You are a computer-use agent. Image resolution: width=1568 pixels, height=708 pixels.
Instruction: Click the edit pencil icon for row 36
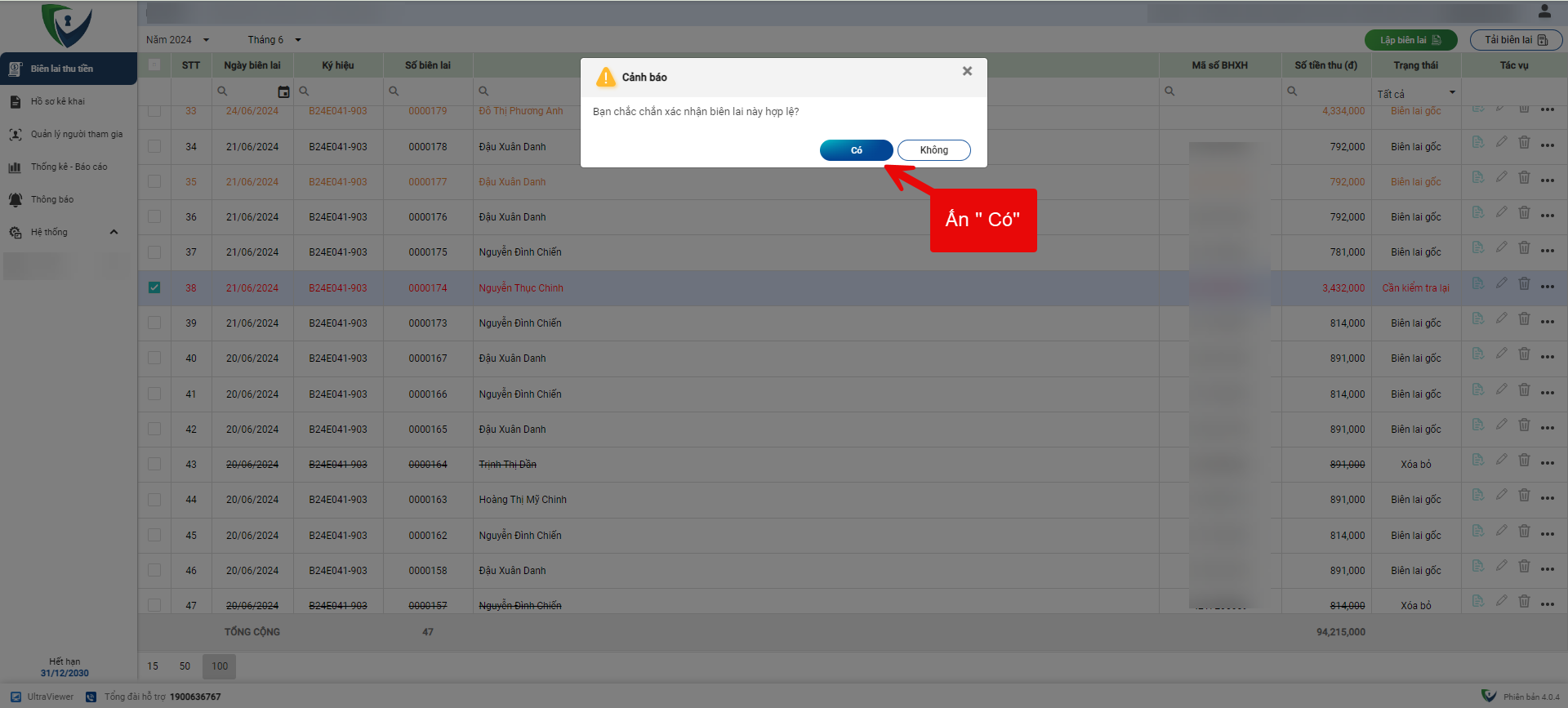1501,212
